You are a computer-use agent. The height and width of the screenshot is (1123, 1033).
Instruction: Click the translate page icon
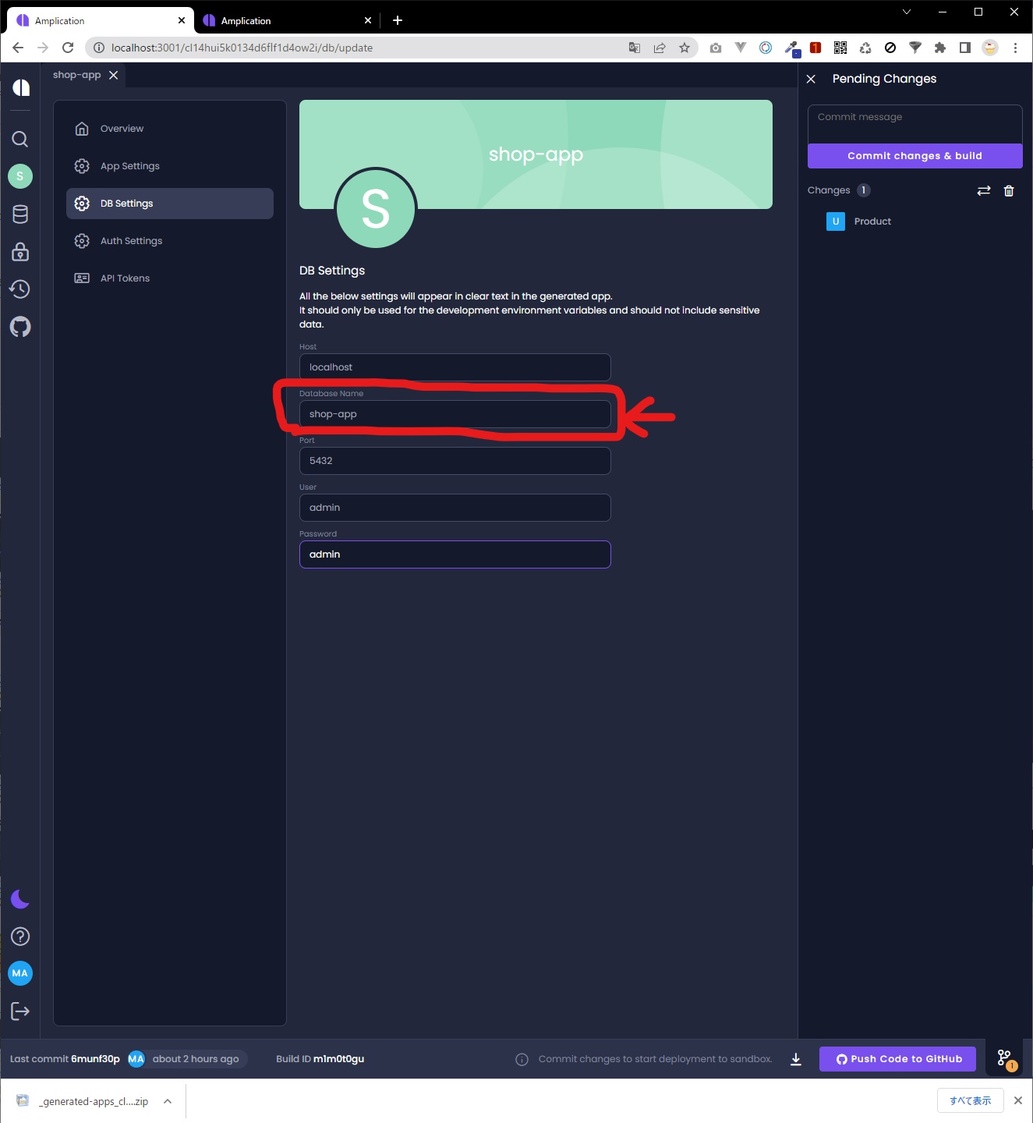[634, 48]
